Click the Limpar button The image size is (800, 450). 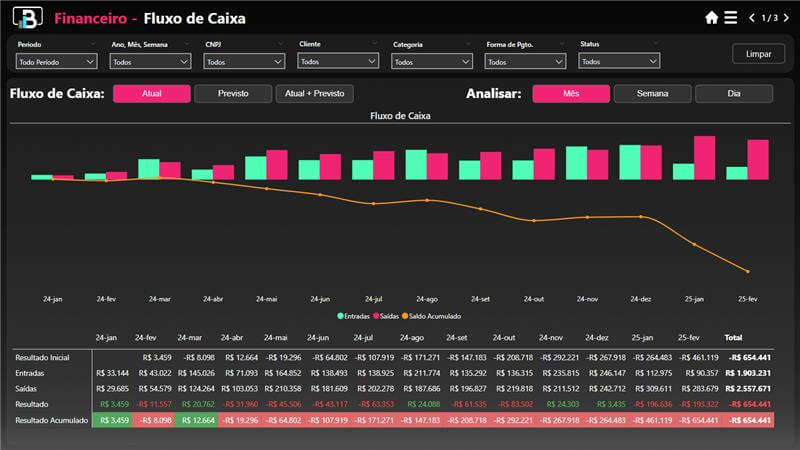coord(758,54)
